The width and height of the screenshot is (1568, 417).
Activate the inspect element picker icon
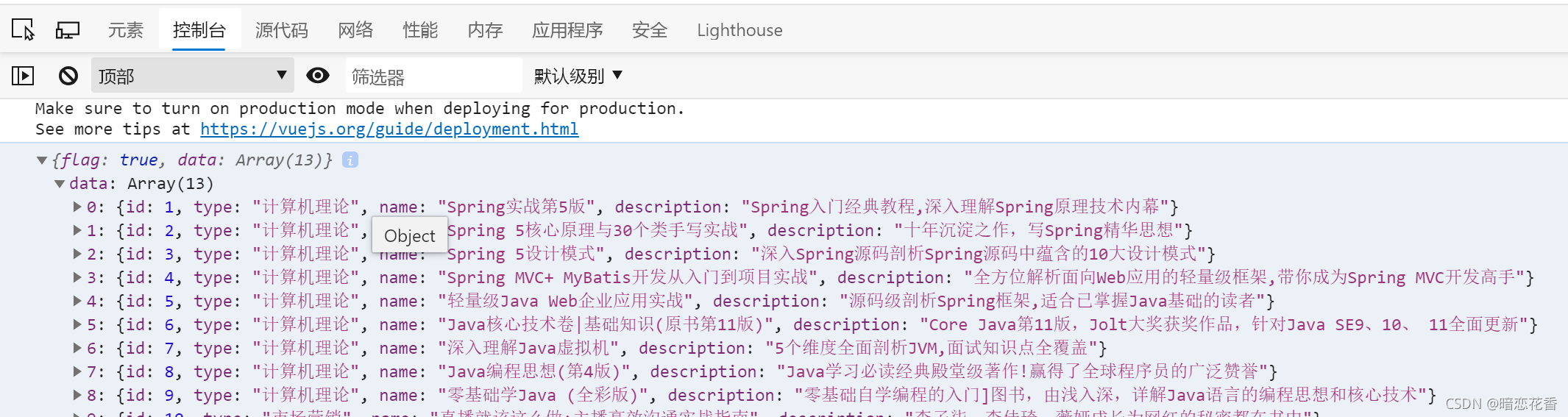[23, 30]
